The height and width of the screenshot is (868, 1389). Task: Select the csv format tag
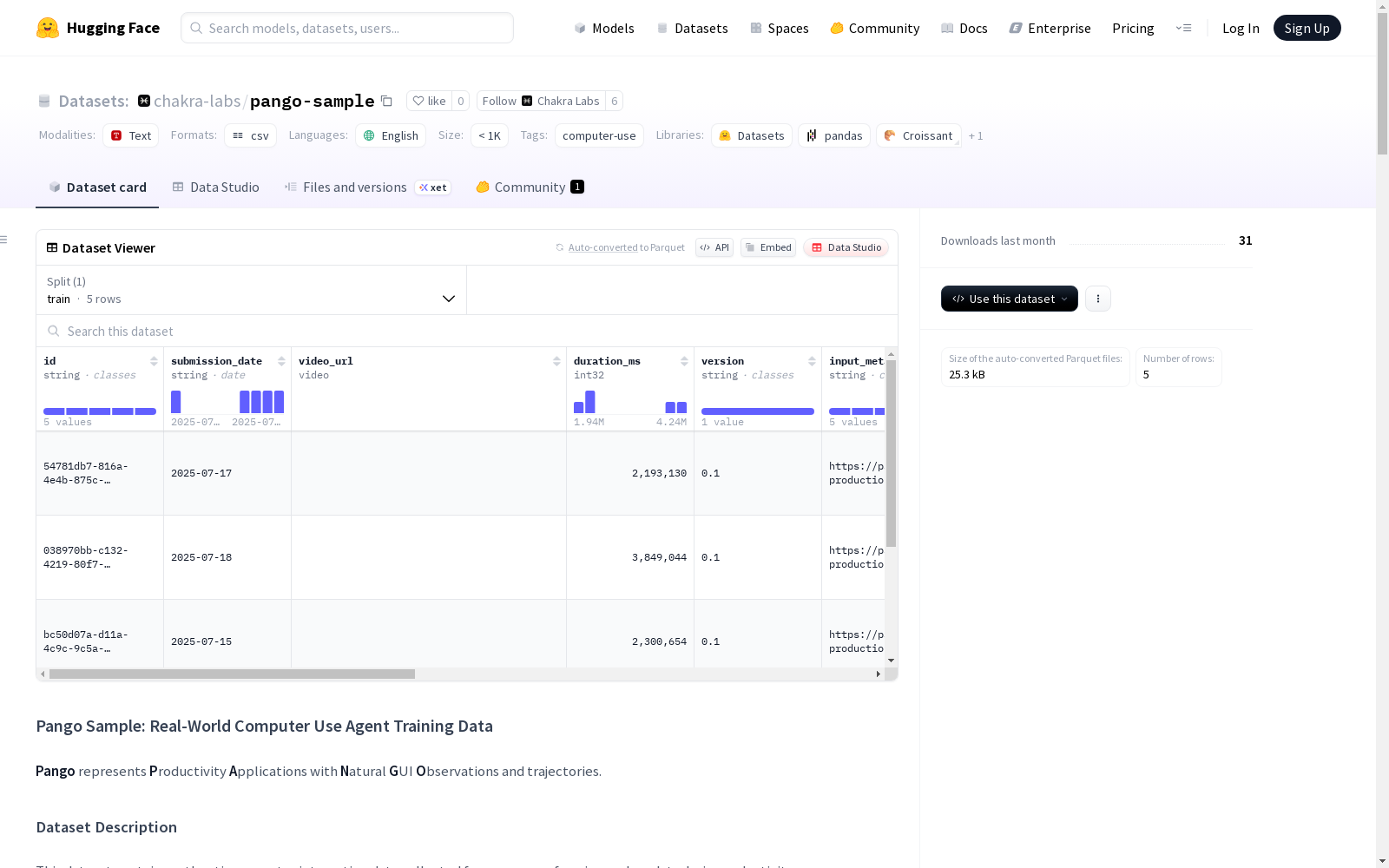point(251,135)
